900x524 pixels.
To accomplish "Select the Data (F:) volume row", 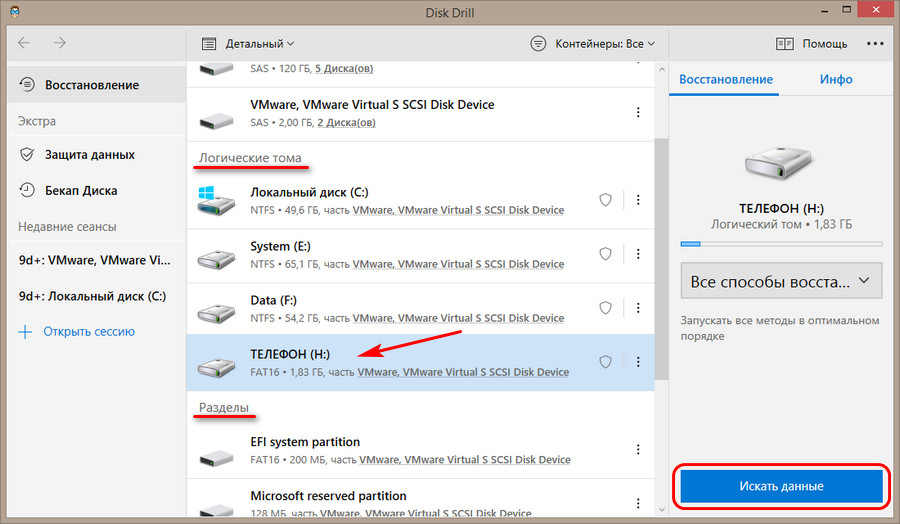I will 420,309.
